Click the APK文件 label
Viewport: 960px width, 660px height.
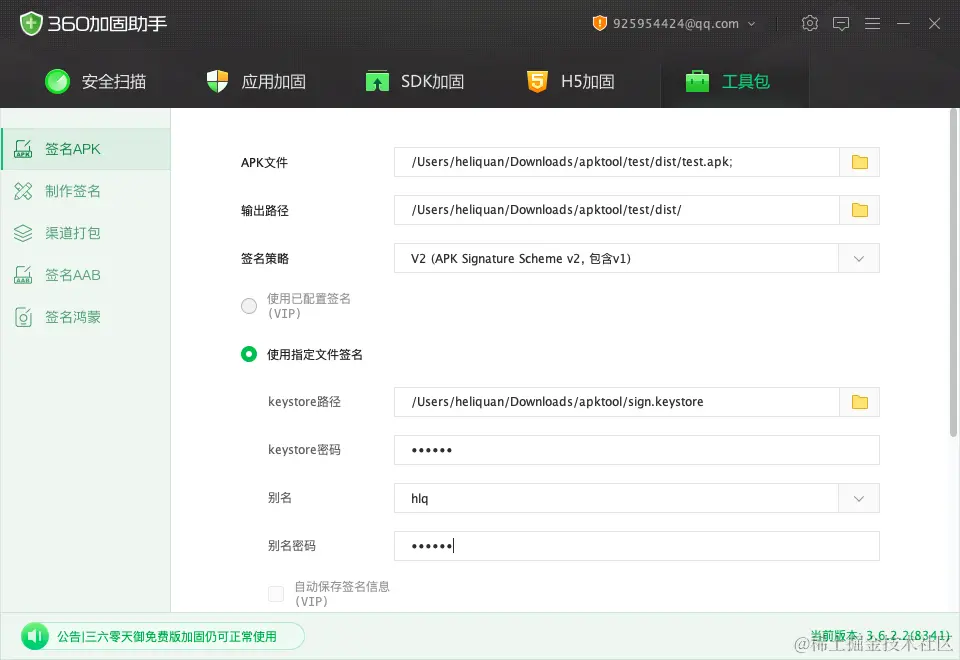(x=264, y=163)
